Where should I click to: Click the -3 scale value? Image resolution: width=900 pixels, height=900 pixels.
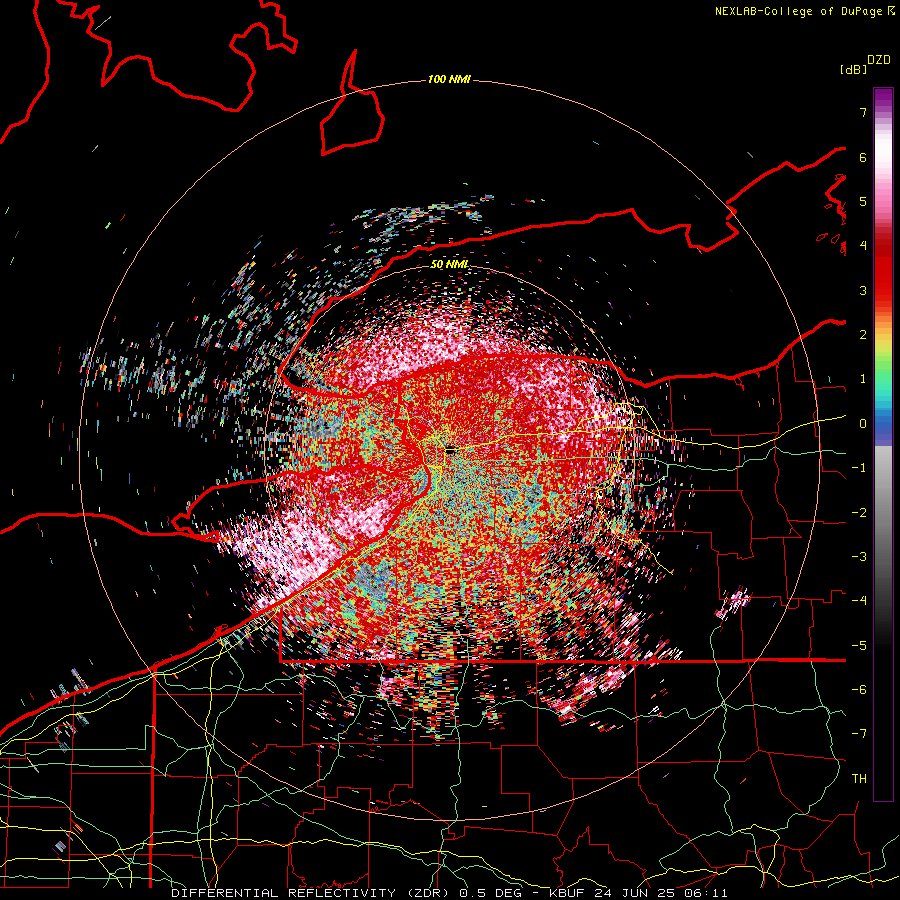[x=859, y=557]
